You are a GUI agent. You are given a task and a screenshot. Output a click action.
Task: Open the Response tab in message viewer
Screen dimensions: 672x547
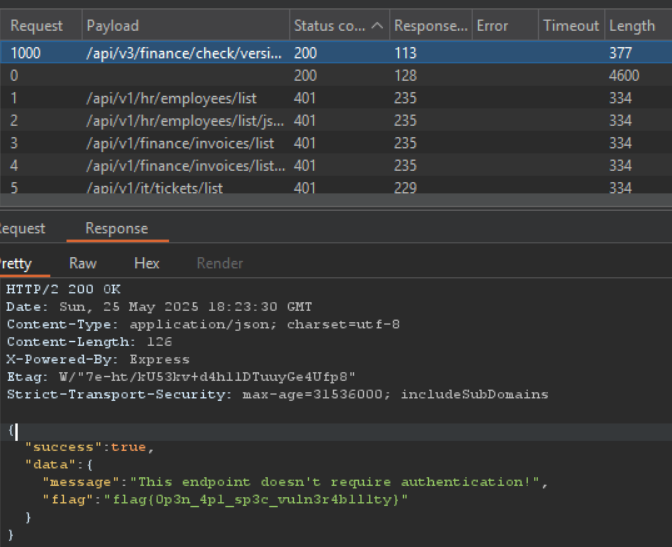click(x=117, y=228)
